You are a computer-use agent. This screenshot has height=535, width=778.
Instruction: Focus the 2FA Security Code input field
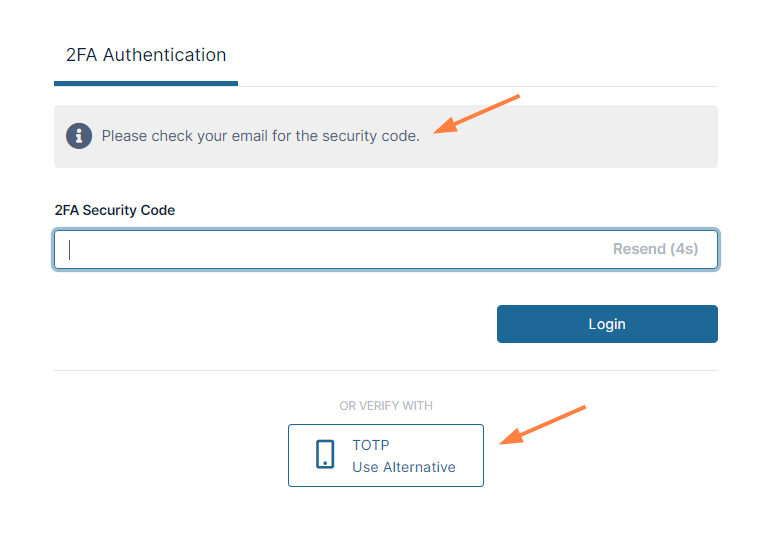pos(330,250)
